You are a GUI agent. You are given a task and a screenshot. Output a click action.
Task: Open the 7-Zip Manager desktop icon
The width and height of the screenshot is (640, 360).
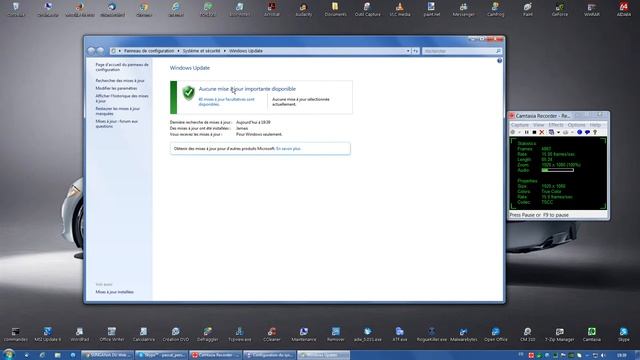(x=559, y=334)
